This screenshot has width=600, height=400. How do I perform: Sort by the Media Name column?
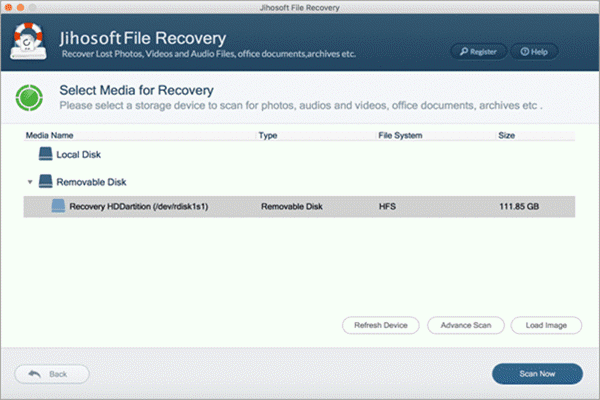tap(140, 136)
